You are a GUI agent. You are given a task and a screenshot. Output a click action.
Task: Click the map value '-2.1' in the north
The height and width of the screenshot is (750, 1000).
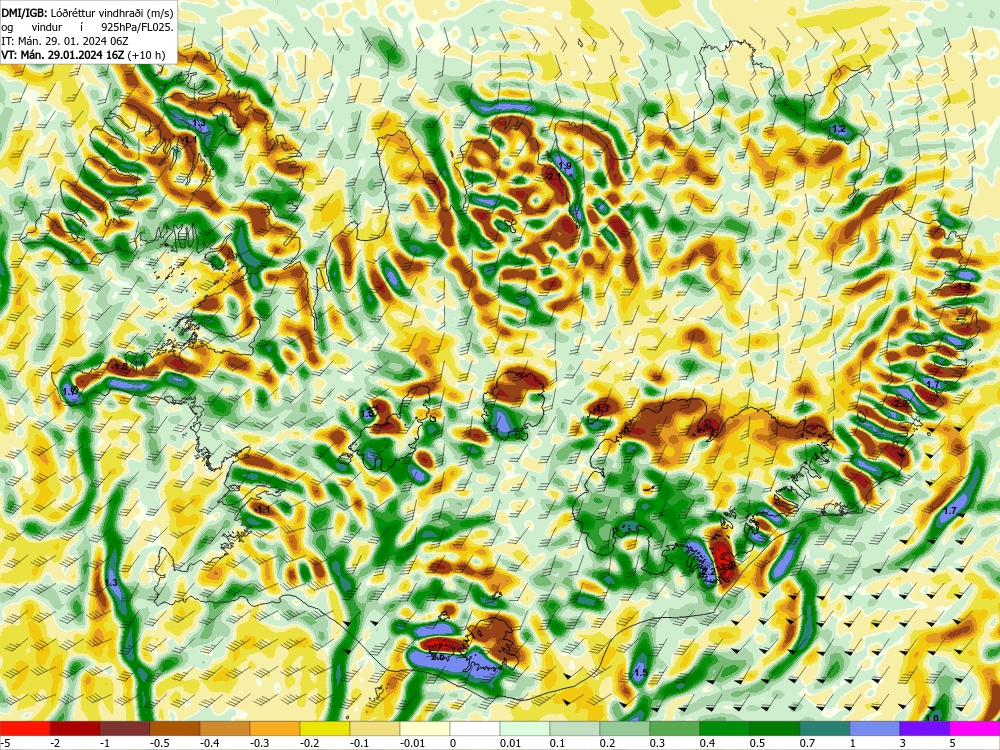552,175
